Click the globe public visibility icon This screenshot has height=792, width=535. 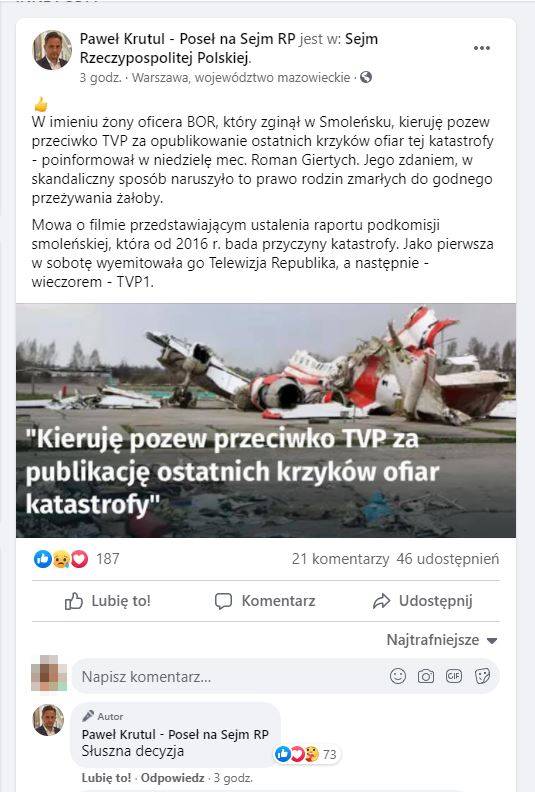pyautogui.click(x=366, y=77)
